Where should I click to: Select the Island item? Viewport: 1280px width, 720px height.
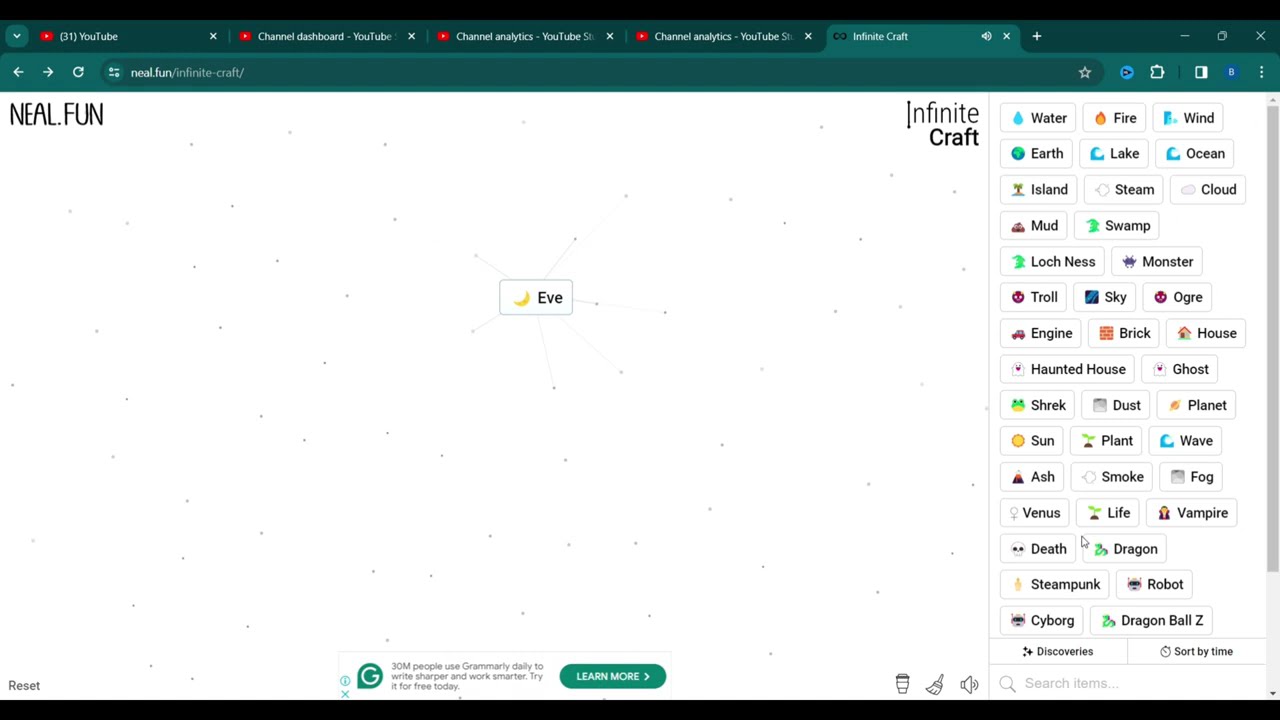point(1039,190)
